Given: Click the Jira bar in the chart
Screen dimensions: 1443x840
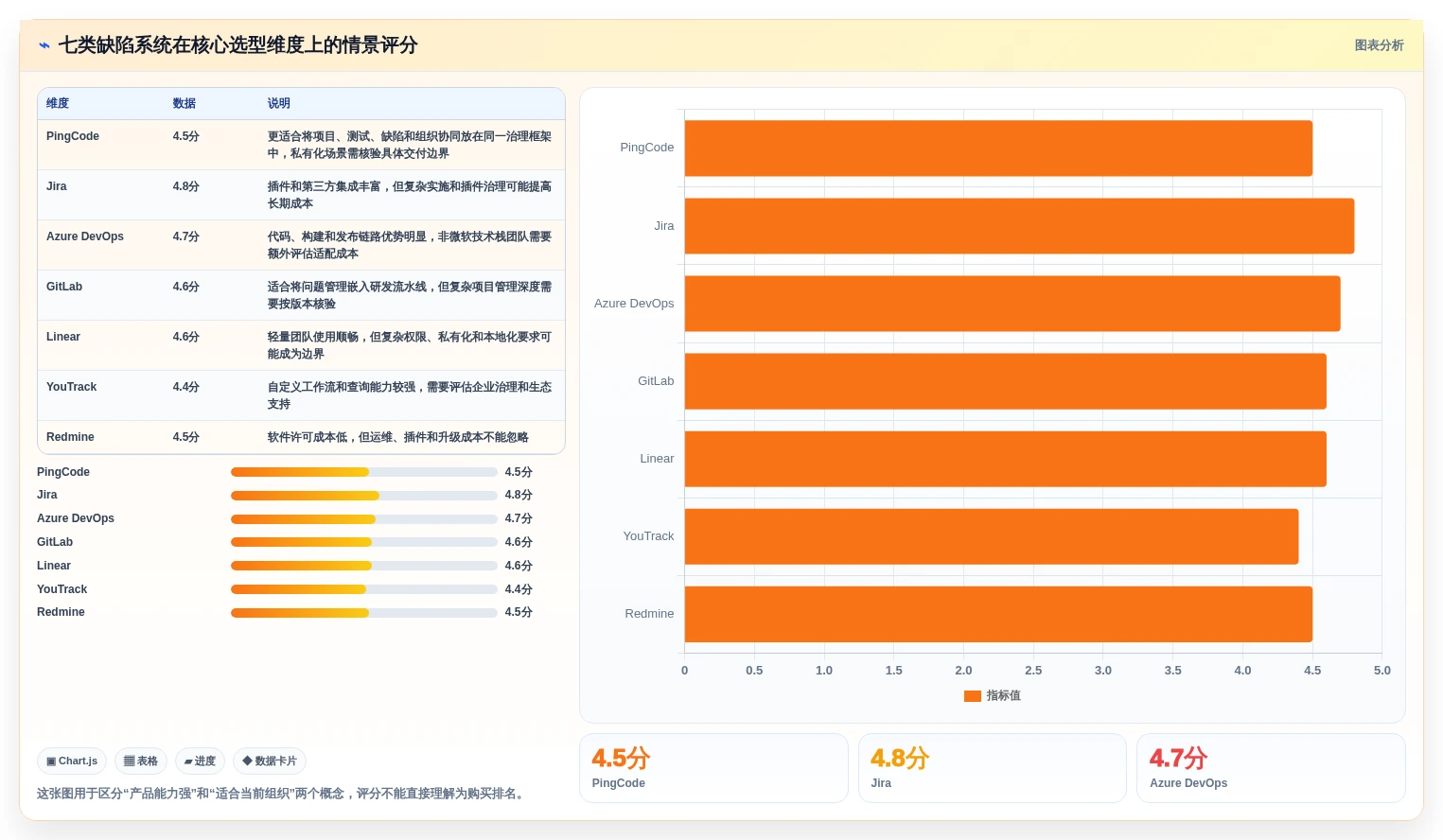Looking at the screenshot, I should 1019,226.
